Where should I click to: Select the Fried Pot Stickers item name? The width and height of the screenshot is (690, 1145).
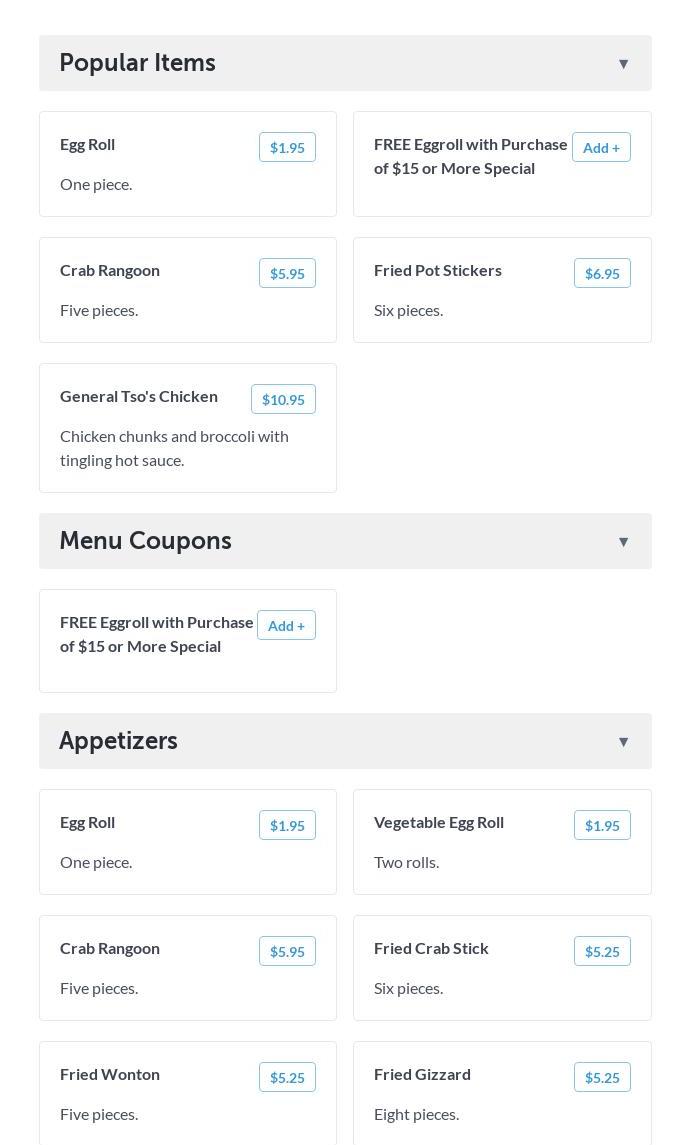438,271
